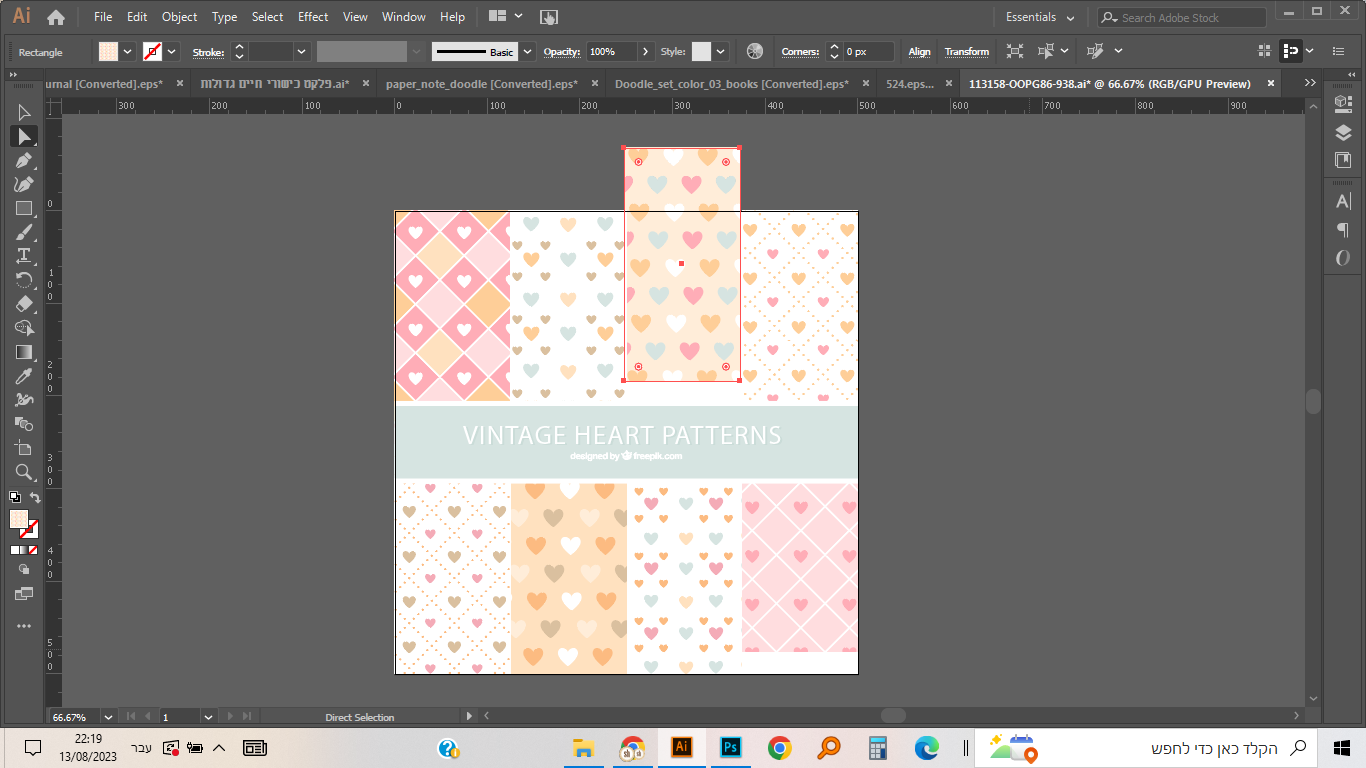Click the fill color swatch in control bar
Viewport: 1366px width, 768px height.
pos(108,52)
